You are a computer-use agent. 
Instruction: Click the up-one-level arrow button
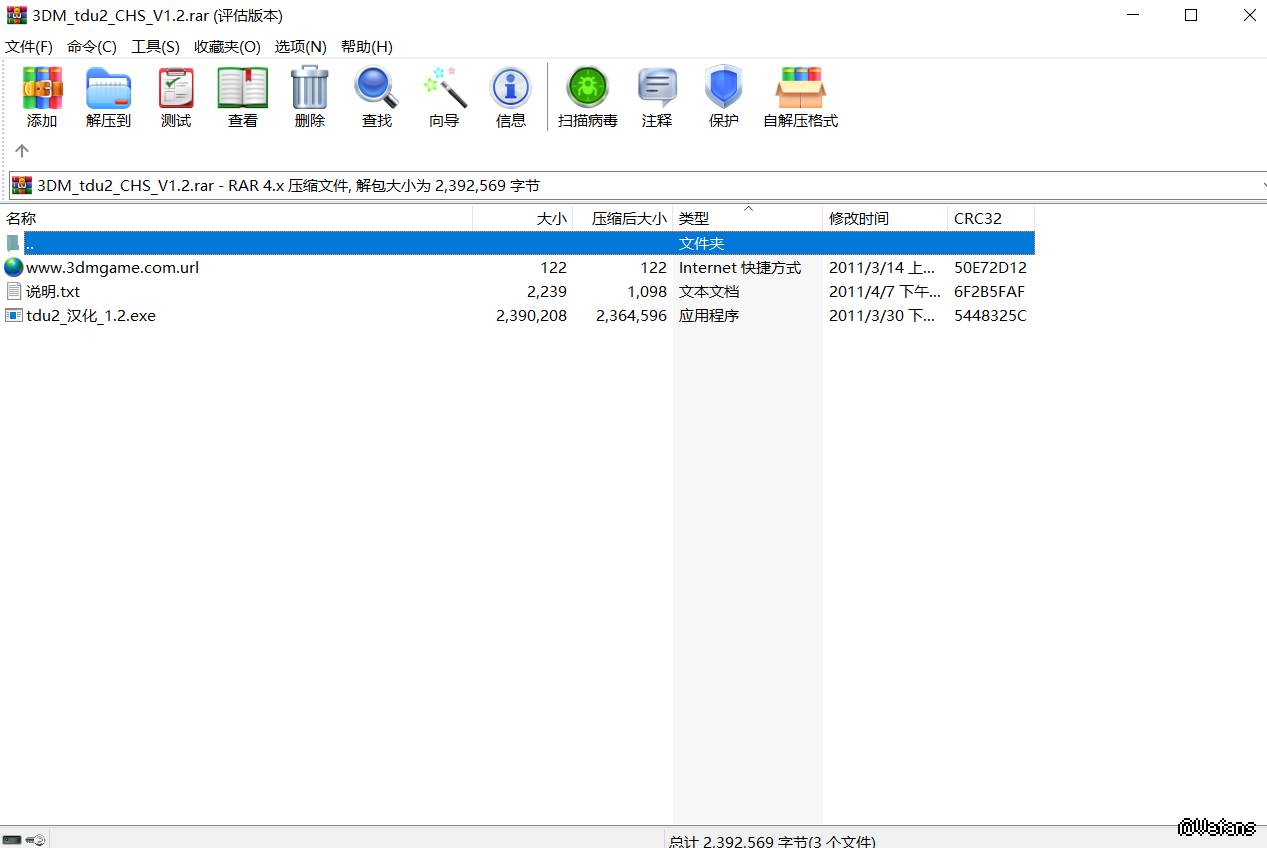pyautogui.click(x=22, y=151)
